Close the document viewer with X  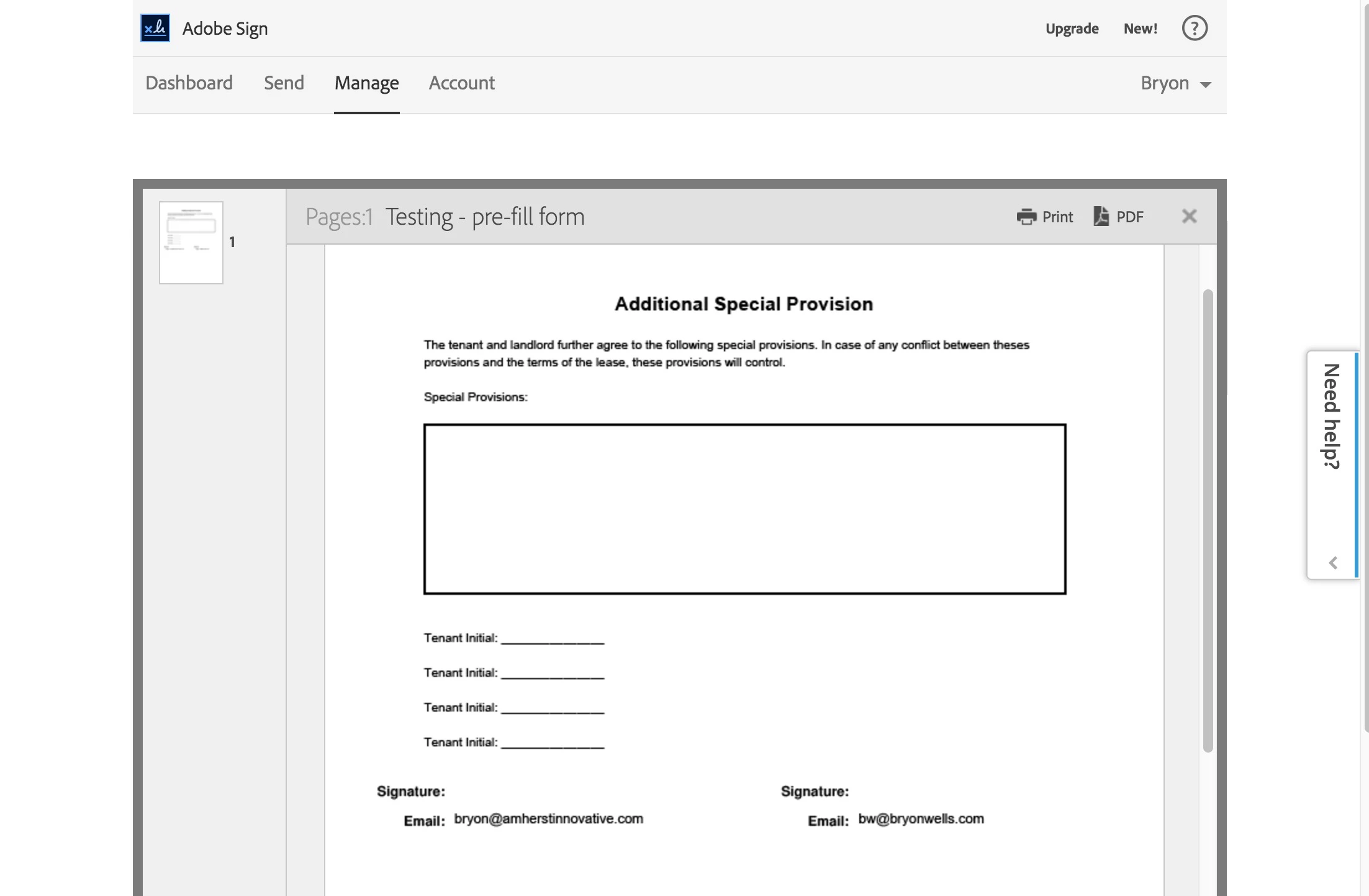click(x=1189, y=216)
